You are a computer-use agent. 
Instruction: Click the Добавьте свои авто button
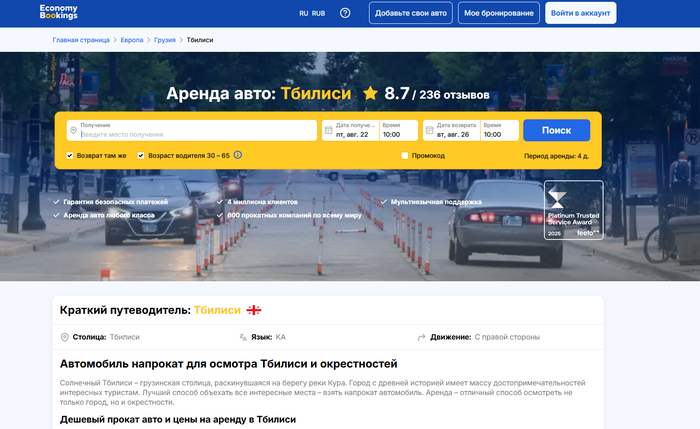(x=411, y=13)
